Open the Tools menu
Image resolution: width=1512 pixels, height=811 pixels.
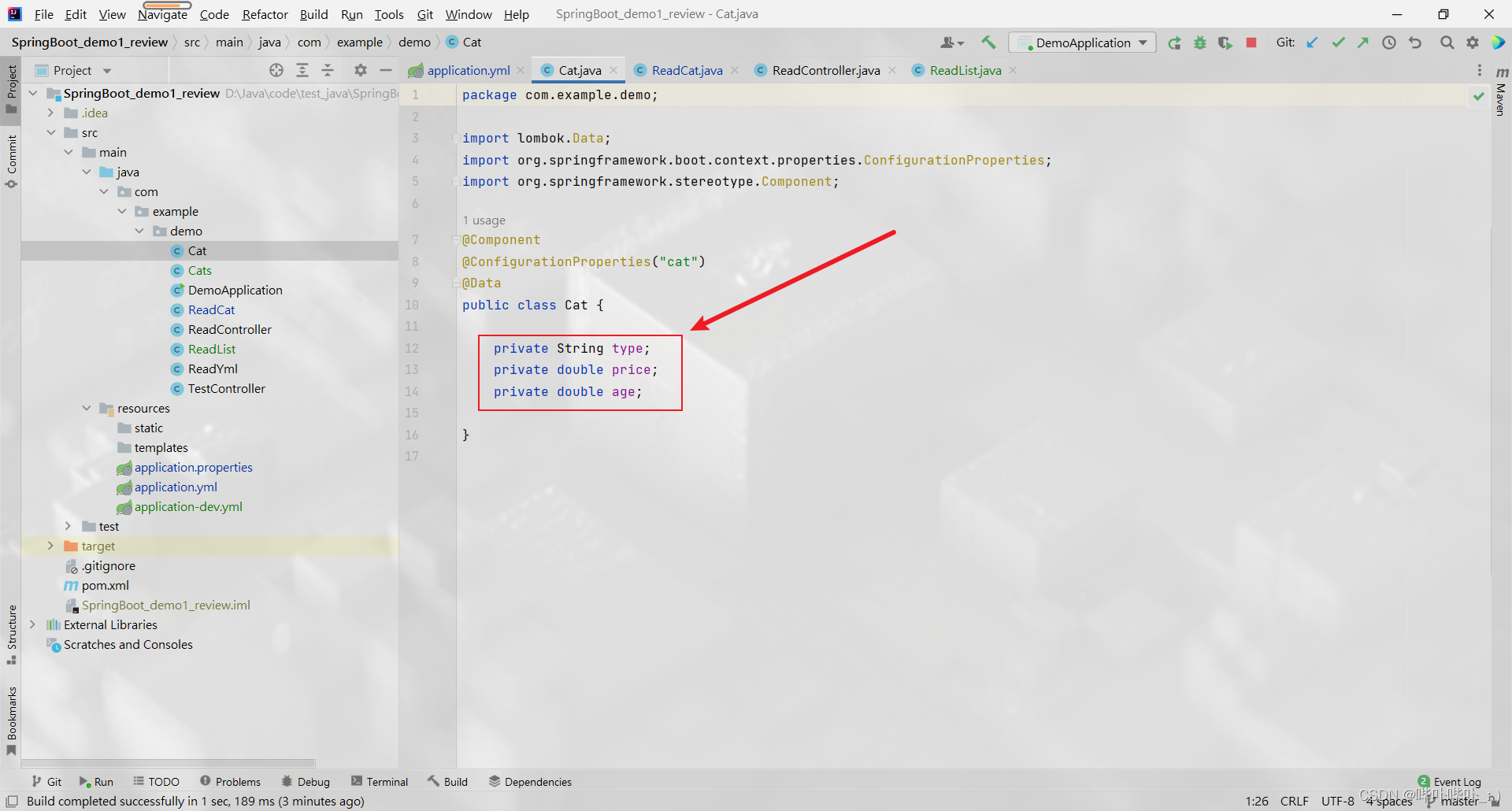point(389,14)
